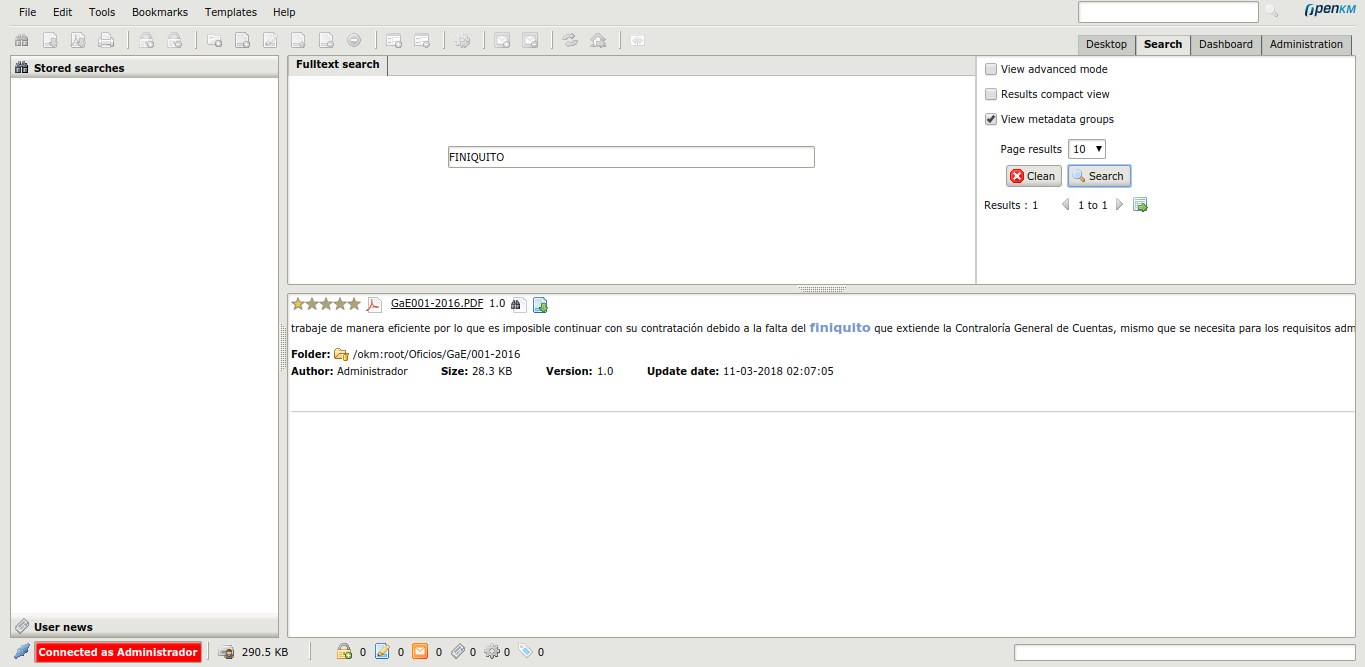Viewport: 1365px width, 667px height.
Task: Click the orange subscription envelope icon in status bar
Action: (x=420, y=651)
